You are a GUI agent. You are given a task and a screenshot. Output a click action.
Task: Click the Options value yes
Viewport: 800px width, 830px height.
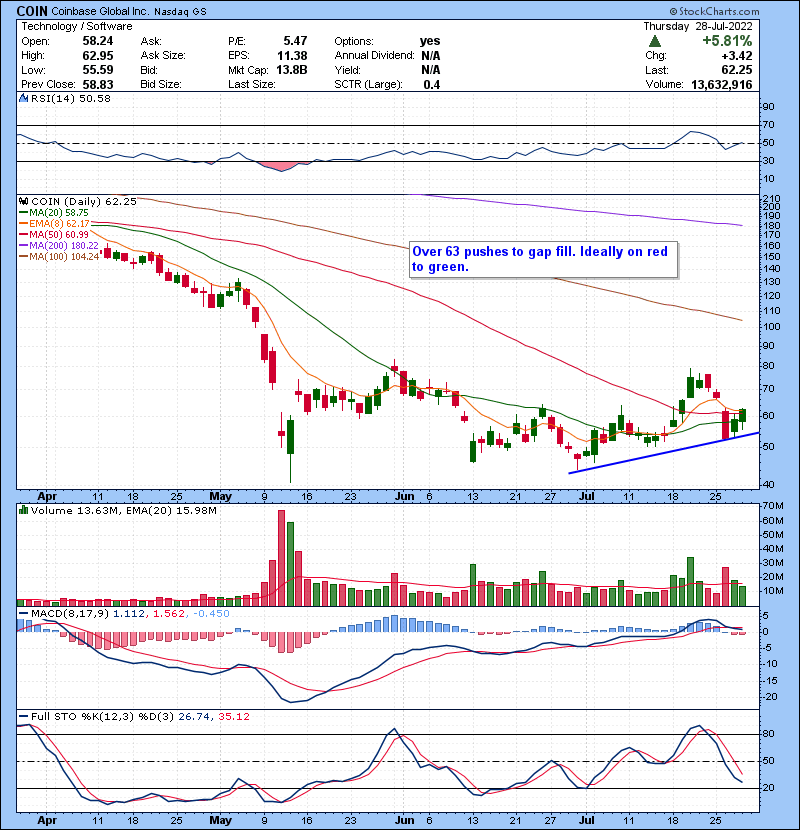coord(430,41)
